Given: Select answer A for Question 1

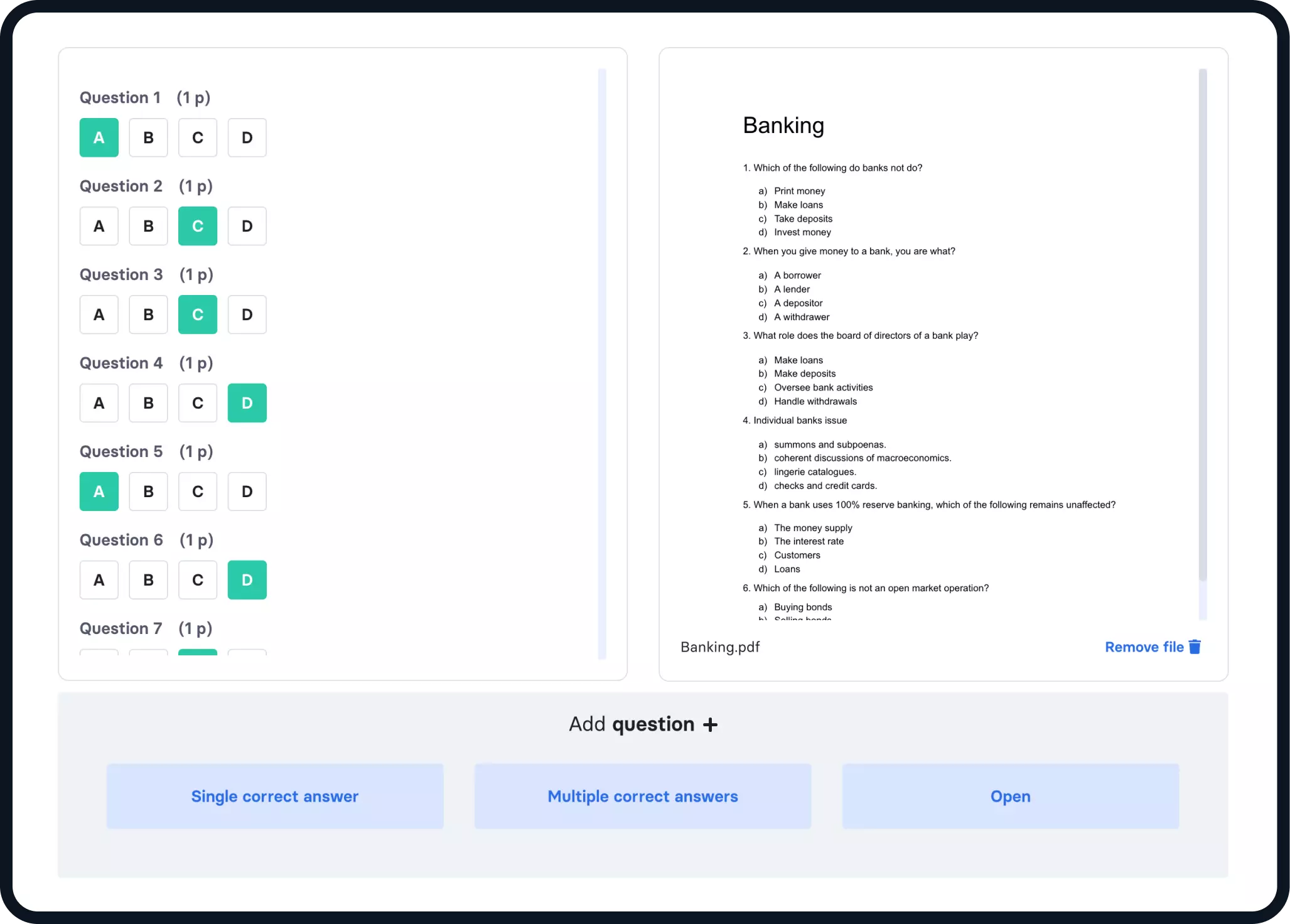Looking at the screenshot, I should (x=99, y=137).
